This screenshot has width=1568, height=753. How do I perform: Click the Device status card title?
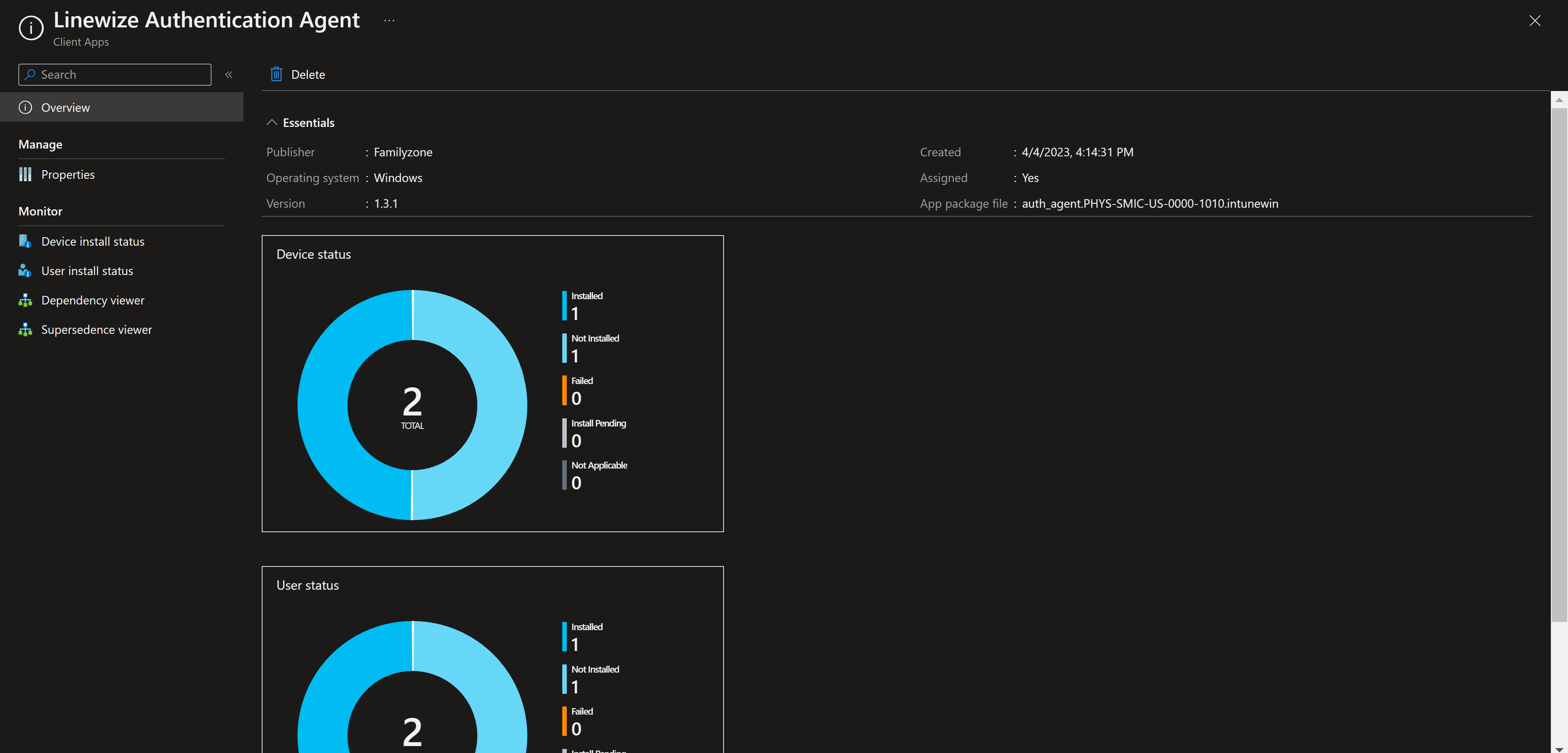point(314,254)
